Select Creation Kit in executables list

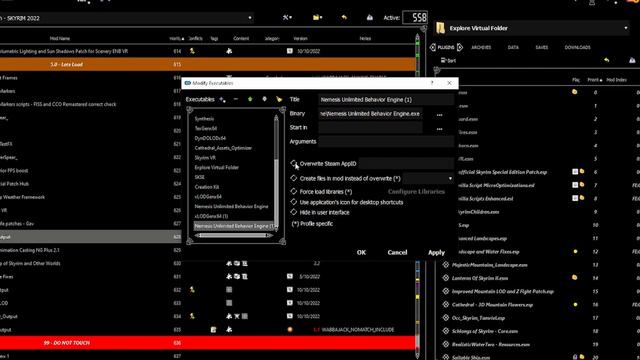point(207,187)
